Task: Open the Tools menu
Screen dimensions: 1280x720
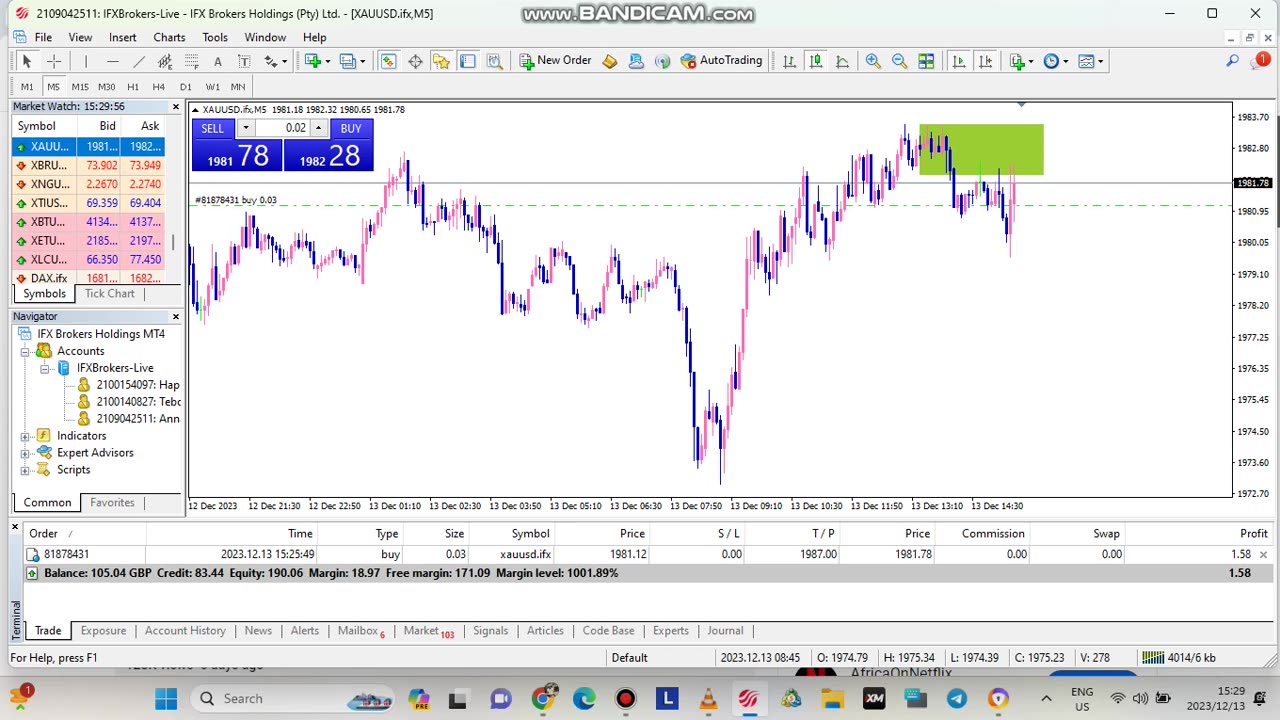Action: coord(215,37)
